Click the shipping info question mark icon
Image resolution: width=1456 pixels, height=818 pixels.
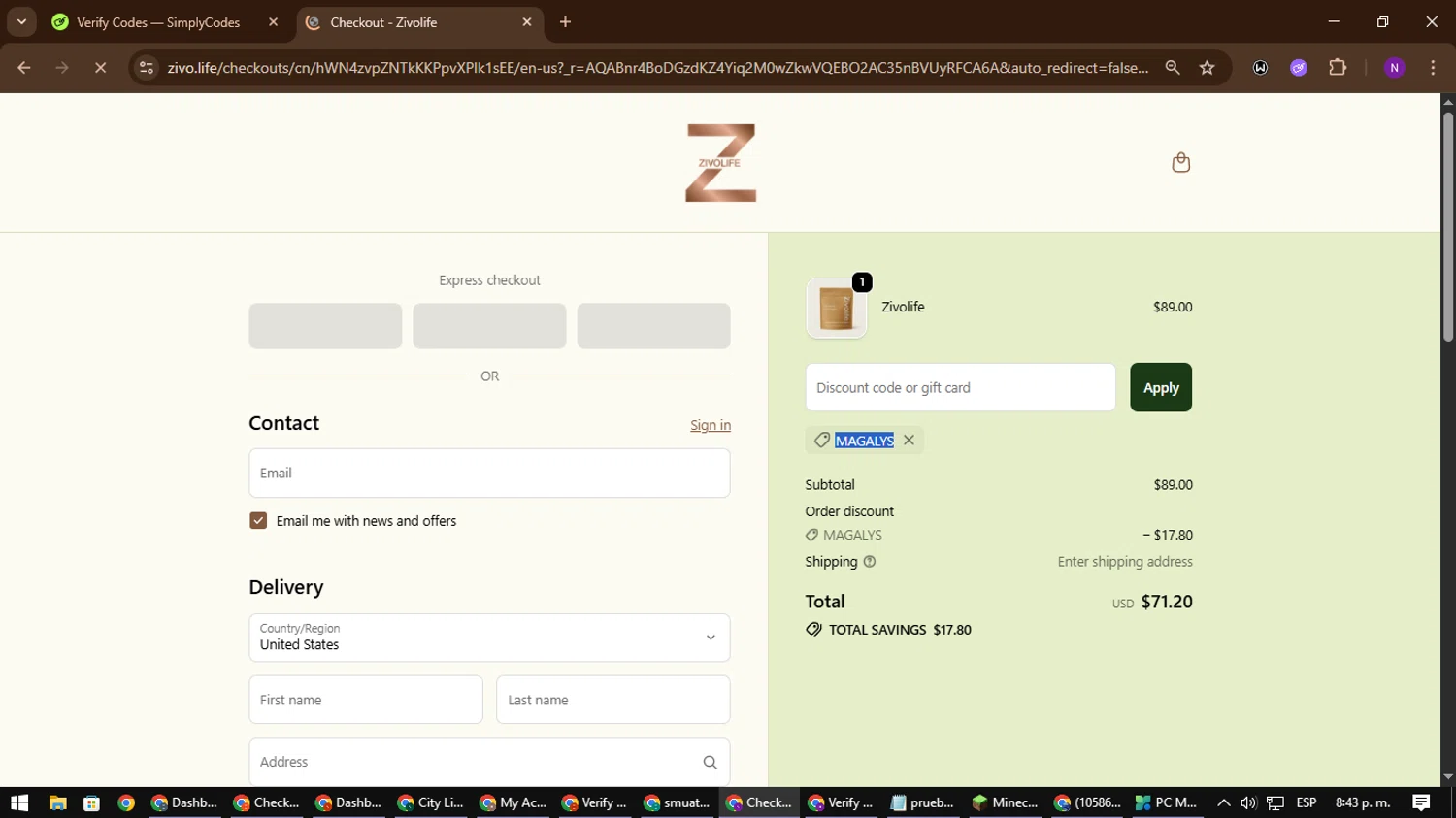point(870,562)
